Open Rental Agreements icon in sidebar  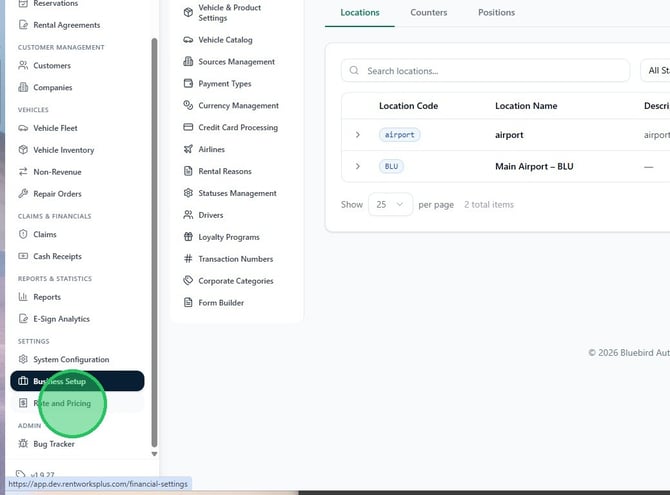pos(23,25)
